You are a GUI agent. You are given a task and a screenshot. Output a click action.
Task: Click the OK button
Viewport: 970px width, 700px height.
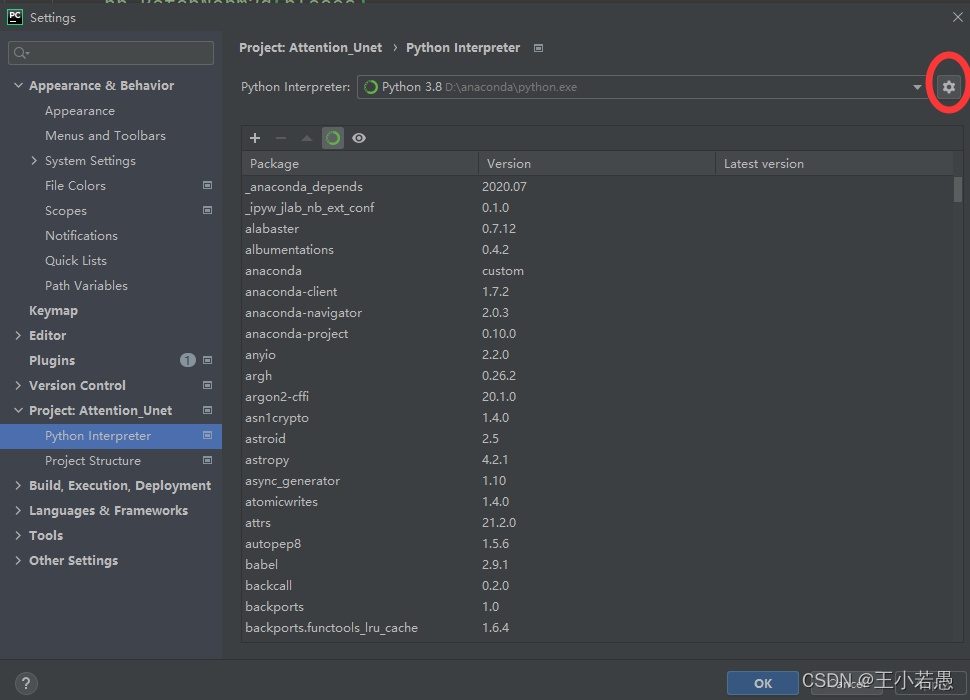tap(762, 683)
